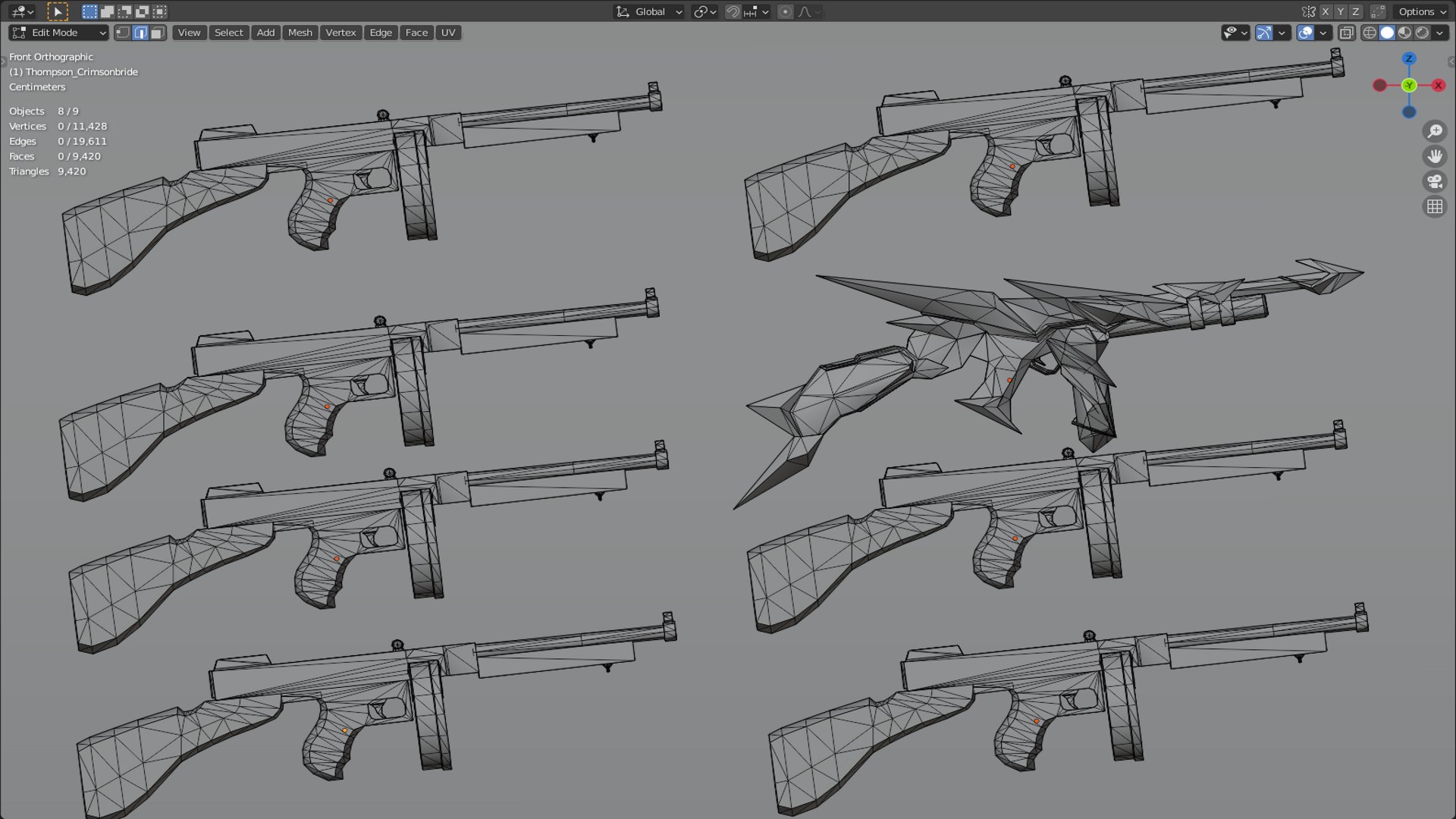Open the pivot point dropdown

tap(705, 11)
